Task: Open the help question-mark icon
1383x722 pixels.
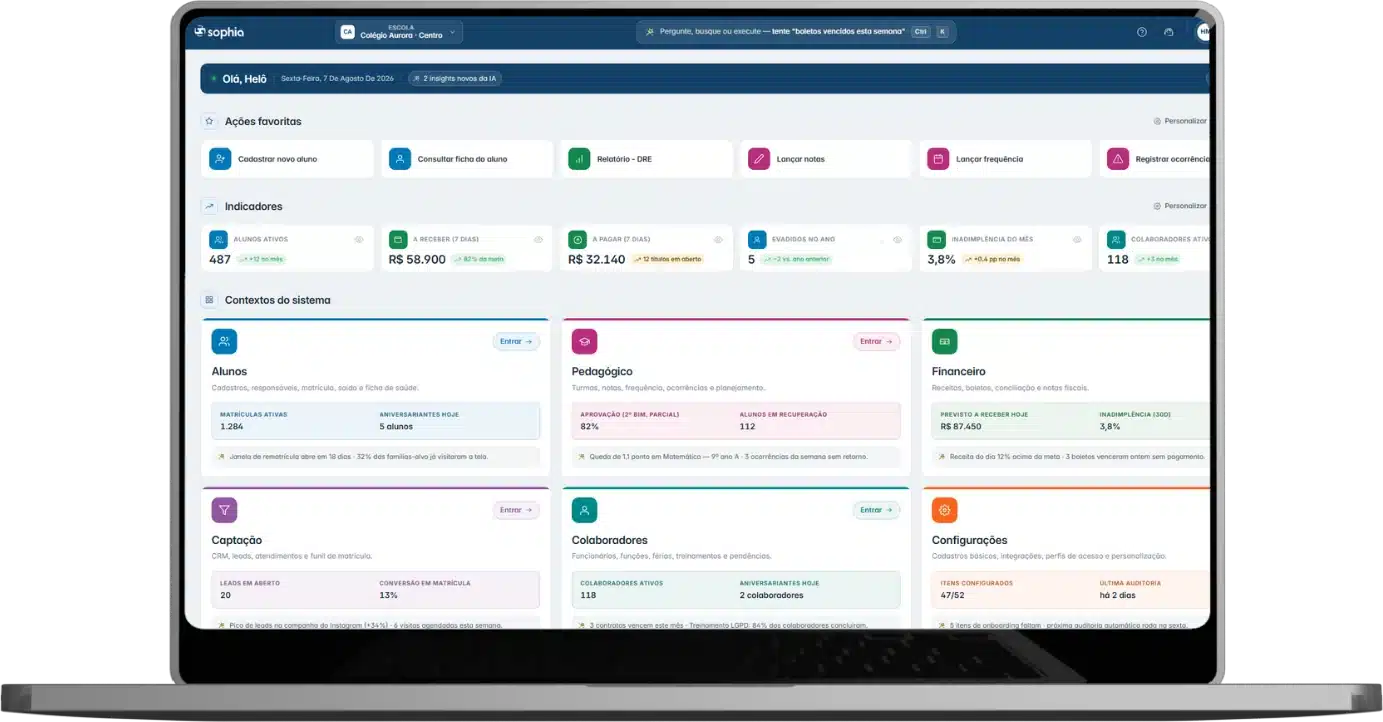Action: coord(1142,32)
